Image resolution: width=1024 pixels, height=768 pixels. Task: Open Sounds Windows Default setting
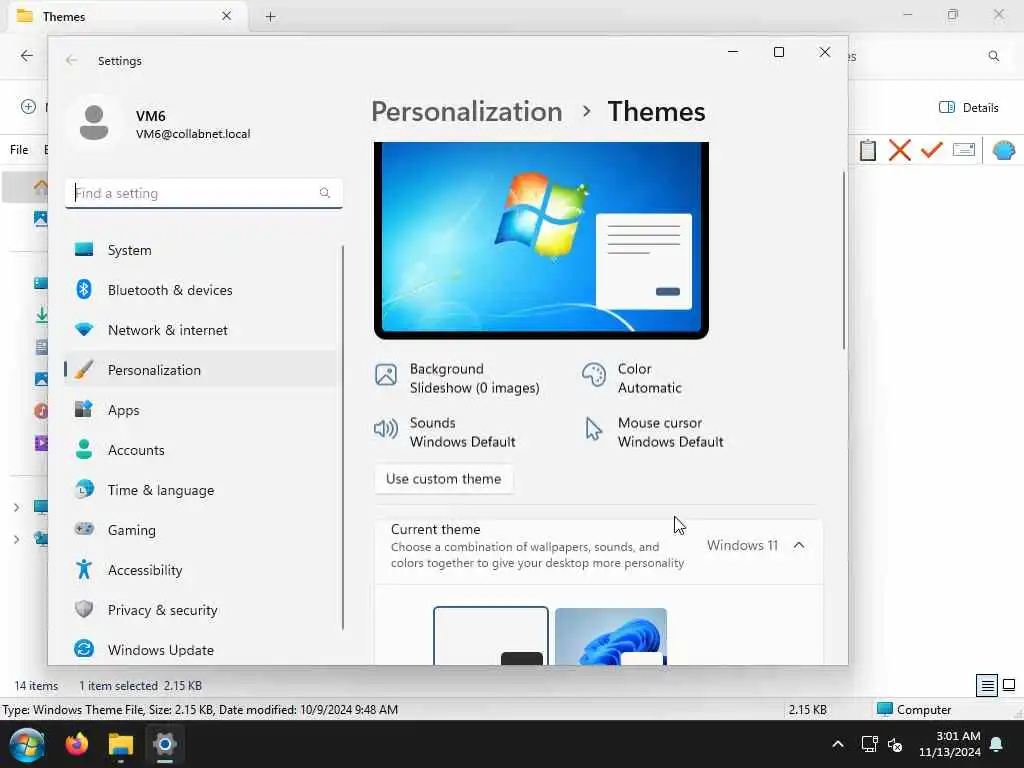point(445,432)
